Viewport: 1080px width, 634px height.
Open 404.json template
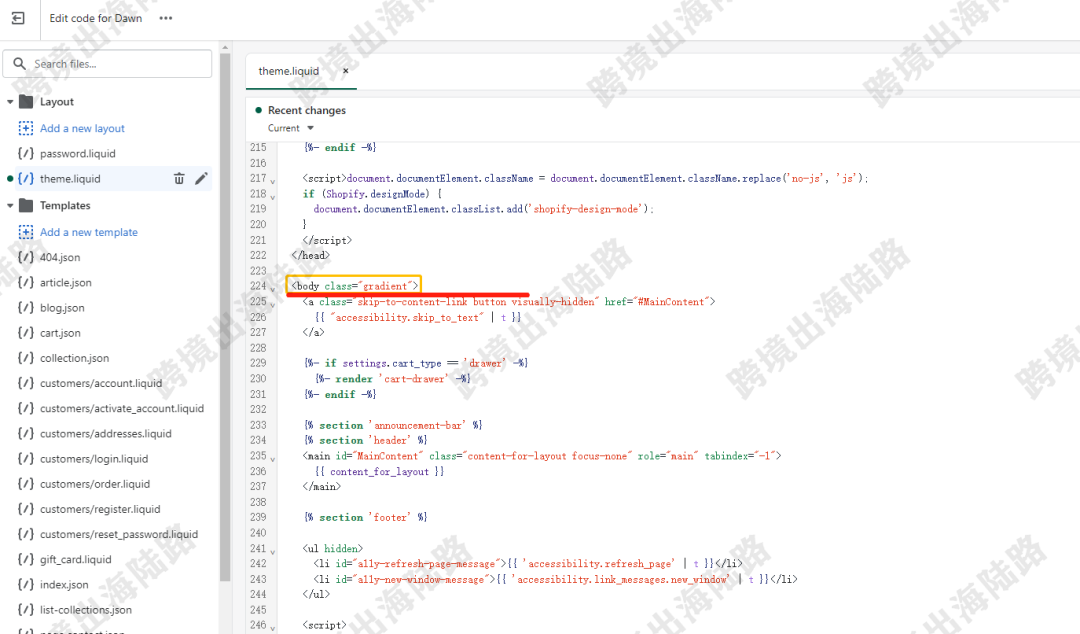pos(60,257)
